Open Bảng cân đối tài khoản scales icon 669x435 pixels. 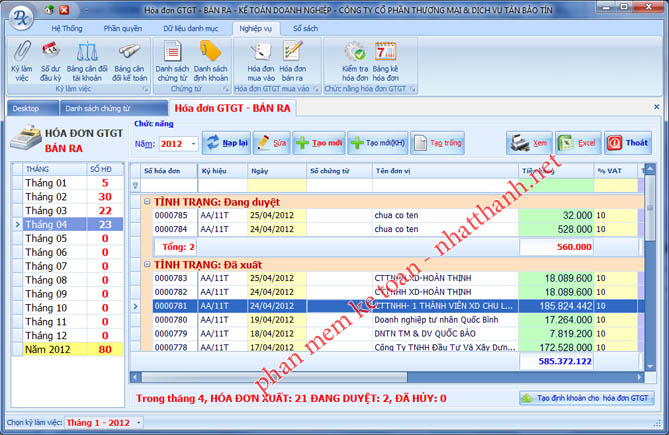tap(87, 60)
